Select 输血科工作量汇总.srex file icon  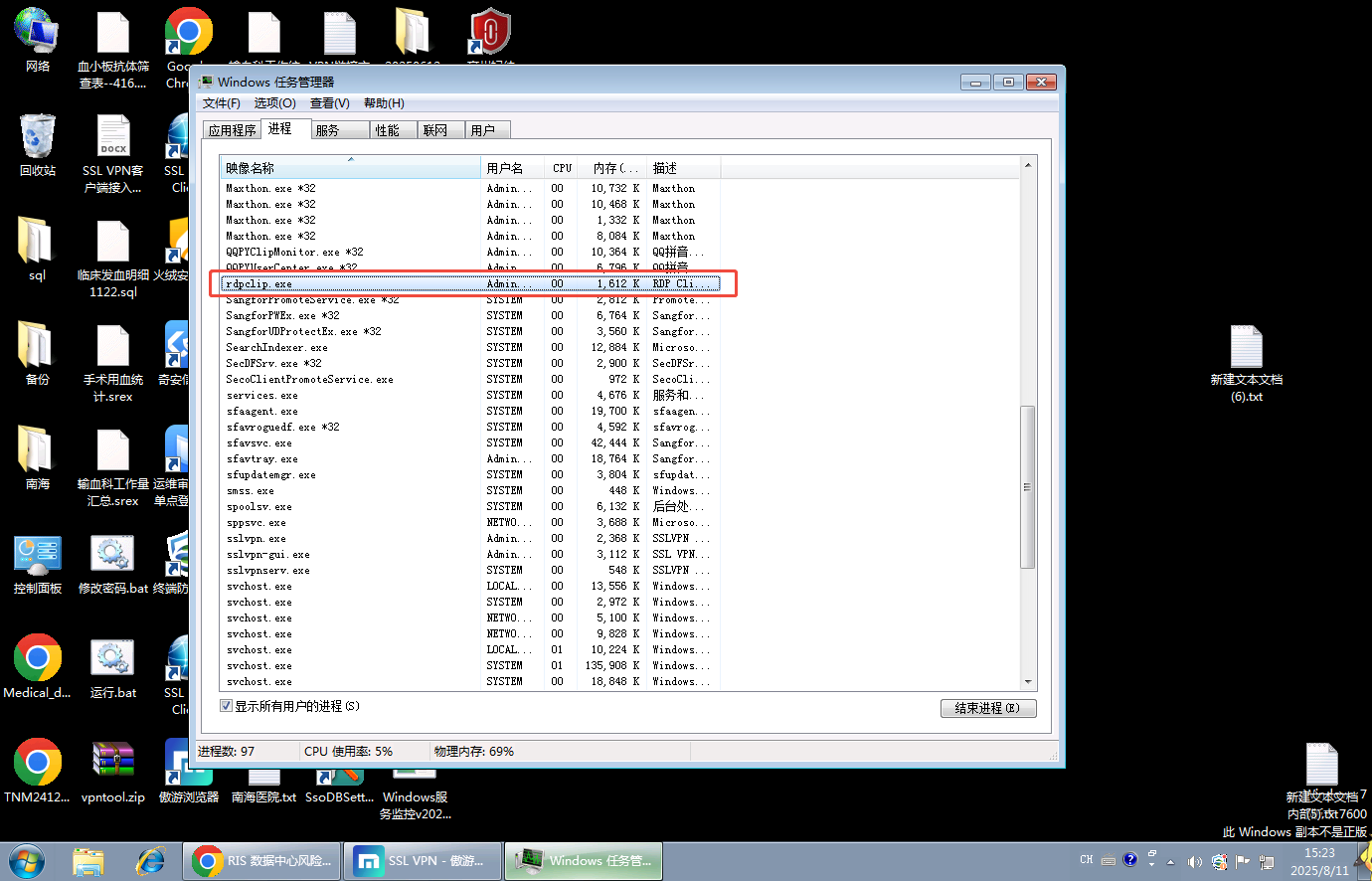click(113, 466)
